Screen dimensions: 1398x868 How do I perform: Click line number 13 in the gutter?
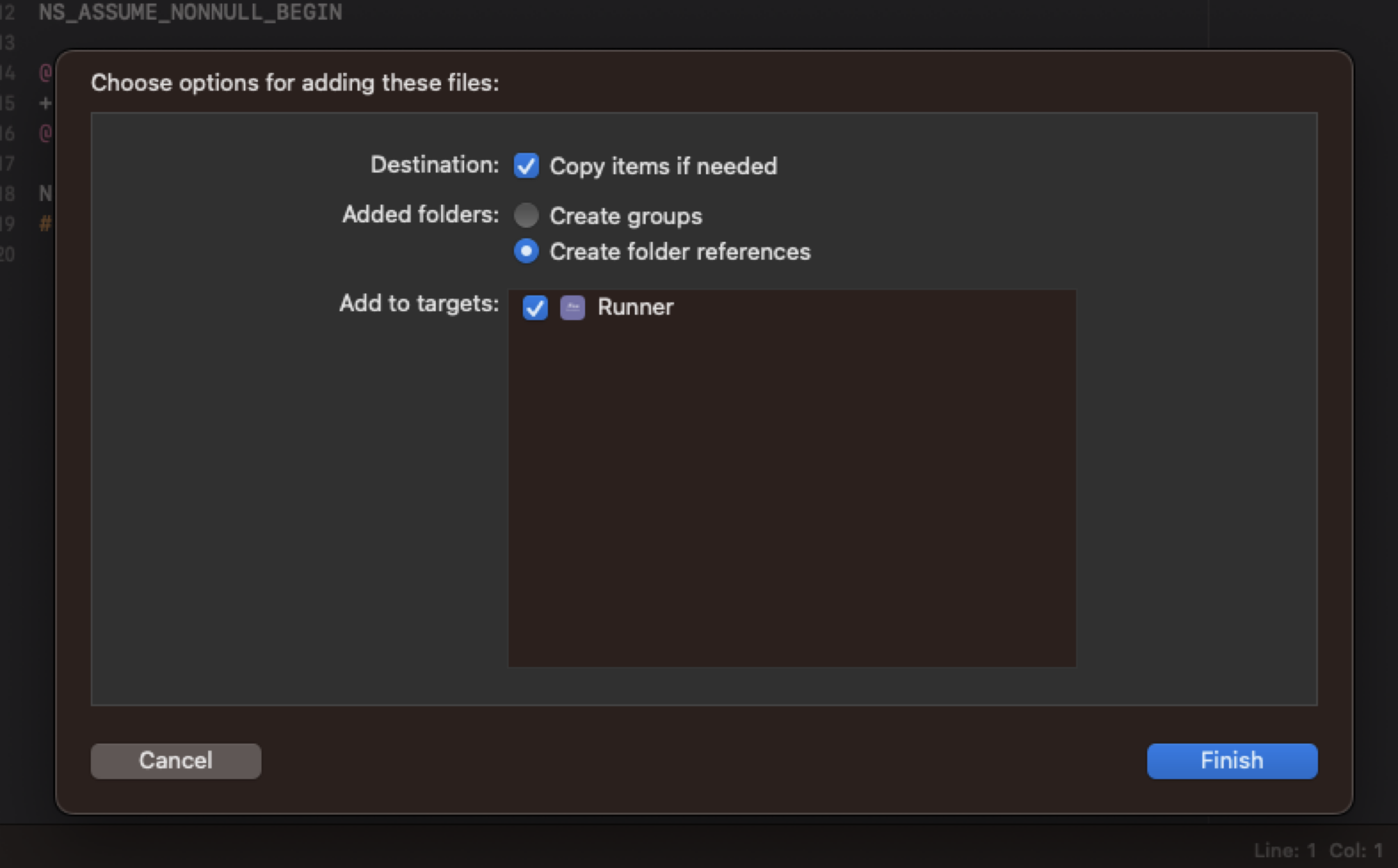[x=7, y=43]
